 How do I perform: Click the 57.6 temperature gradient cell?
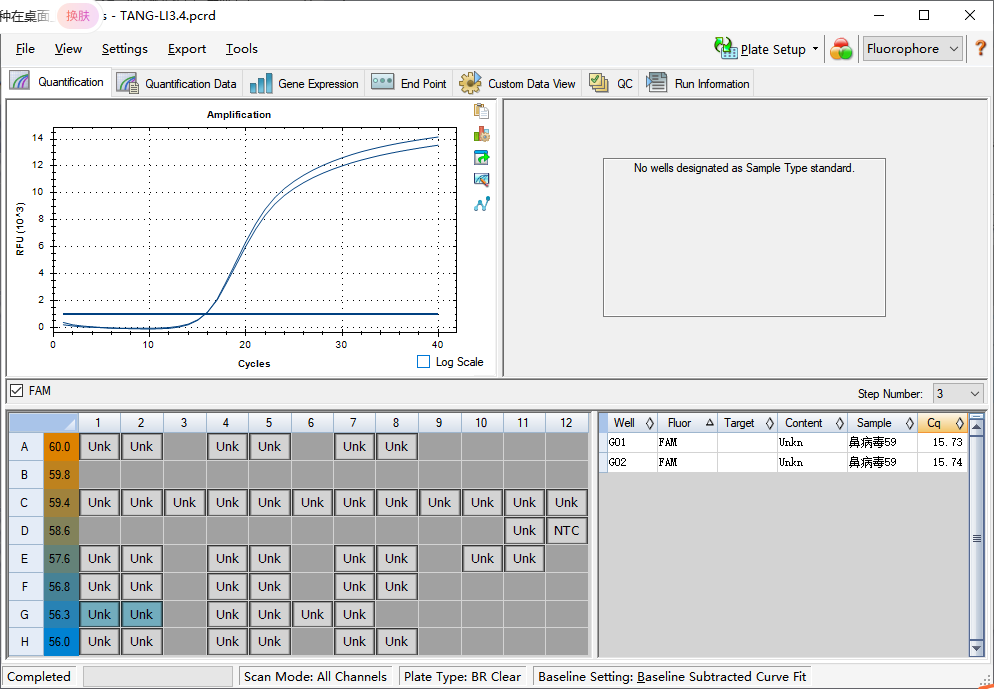pyautogui.click(x=60, y=558)
